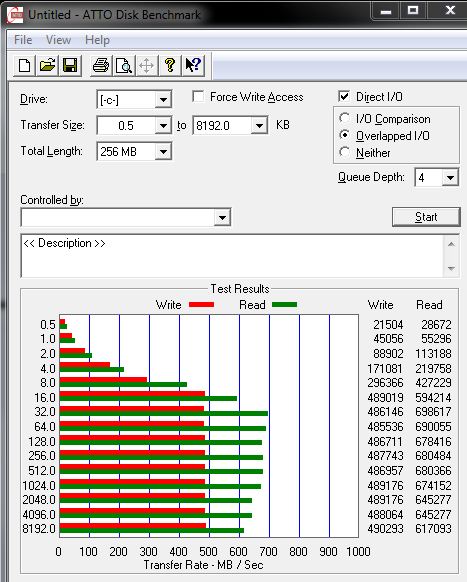Save results with the floppy disk icon
The image size is (467, 582).
point(70,66)
